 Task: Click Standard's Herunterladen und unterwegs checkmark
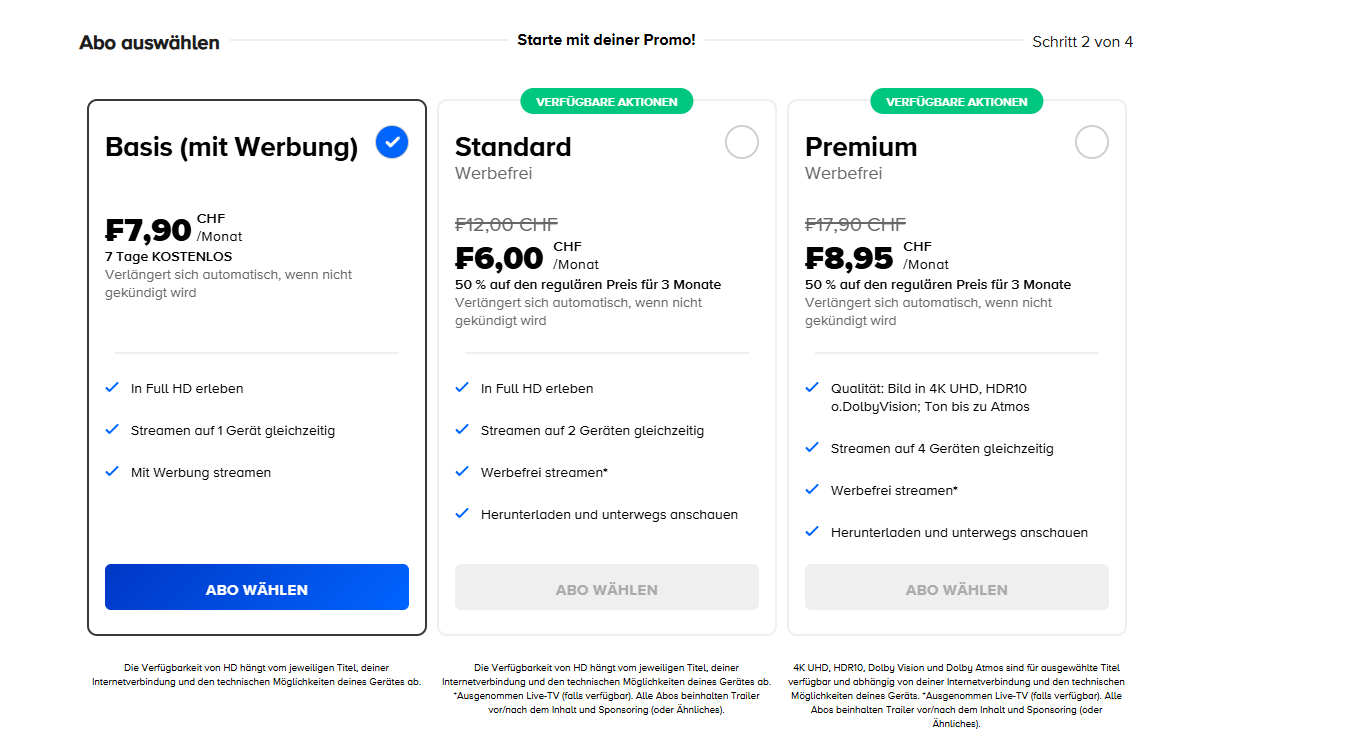click(x=462, y=513)
